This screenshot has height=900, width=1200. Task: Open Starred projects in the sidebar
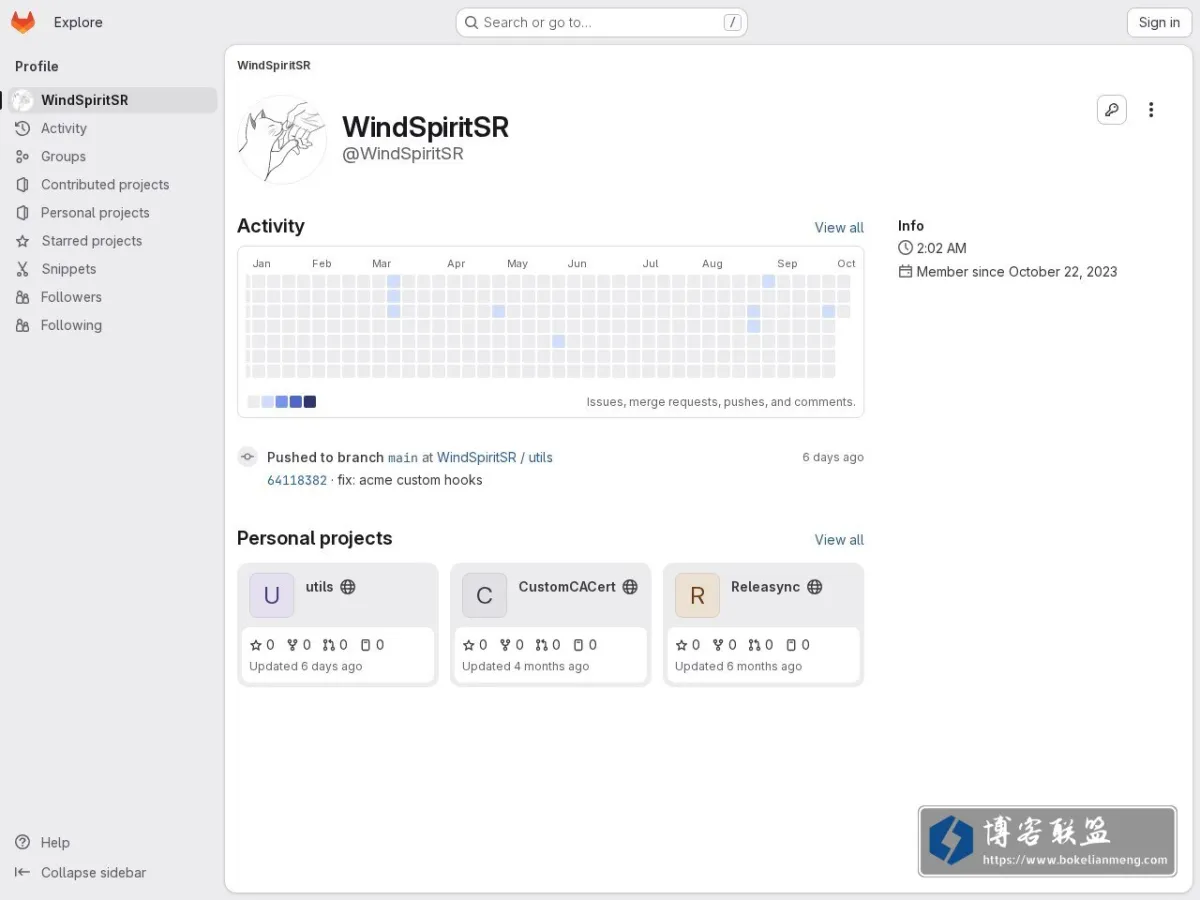pos(112,241)
